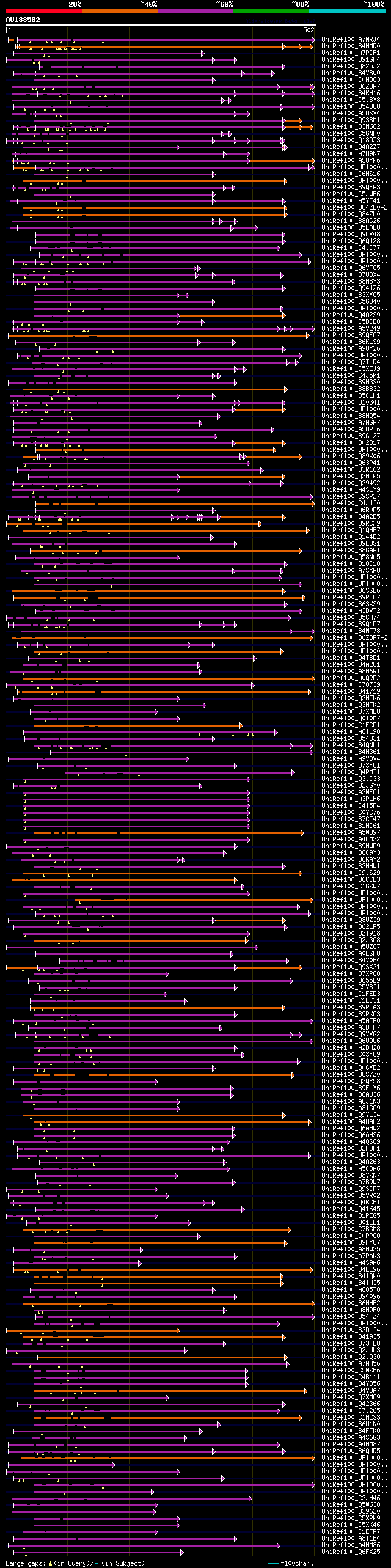
Task: Click the cyan ~100% identity legend segment
Action: [347, 11]
